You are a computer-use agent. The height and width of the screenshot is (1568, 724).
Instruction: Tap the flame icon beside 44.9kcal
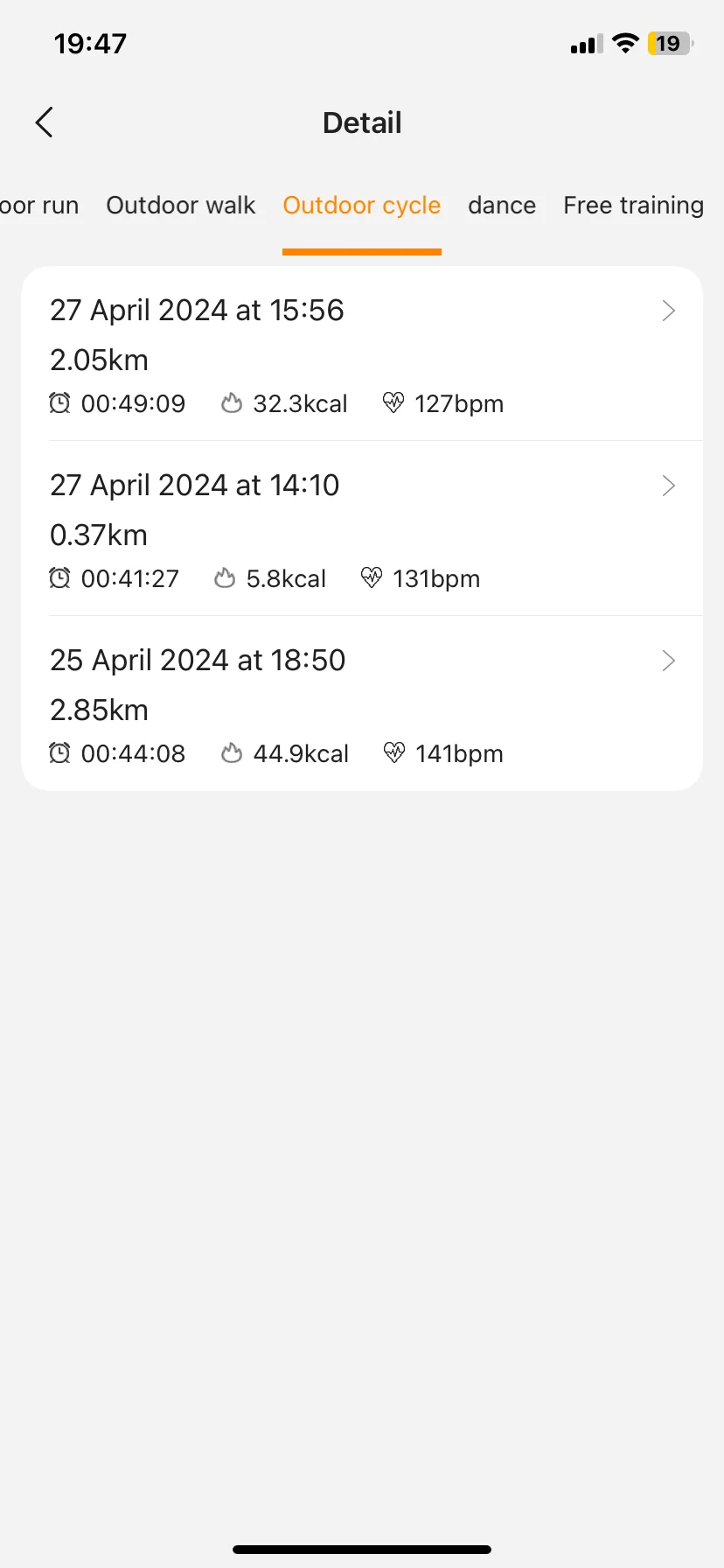tap(232, 753)
